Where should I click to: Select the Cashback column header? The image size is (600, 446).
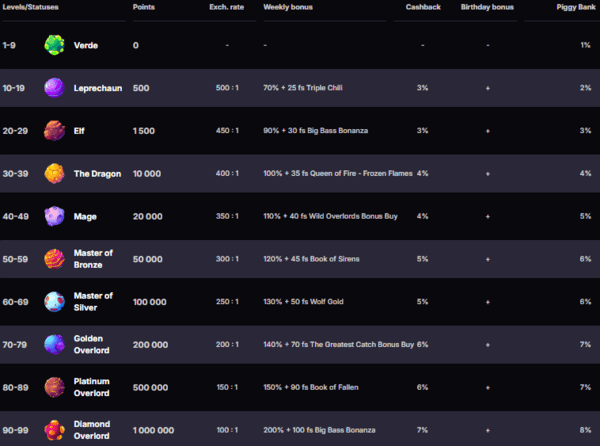(x=423, y=7)
